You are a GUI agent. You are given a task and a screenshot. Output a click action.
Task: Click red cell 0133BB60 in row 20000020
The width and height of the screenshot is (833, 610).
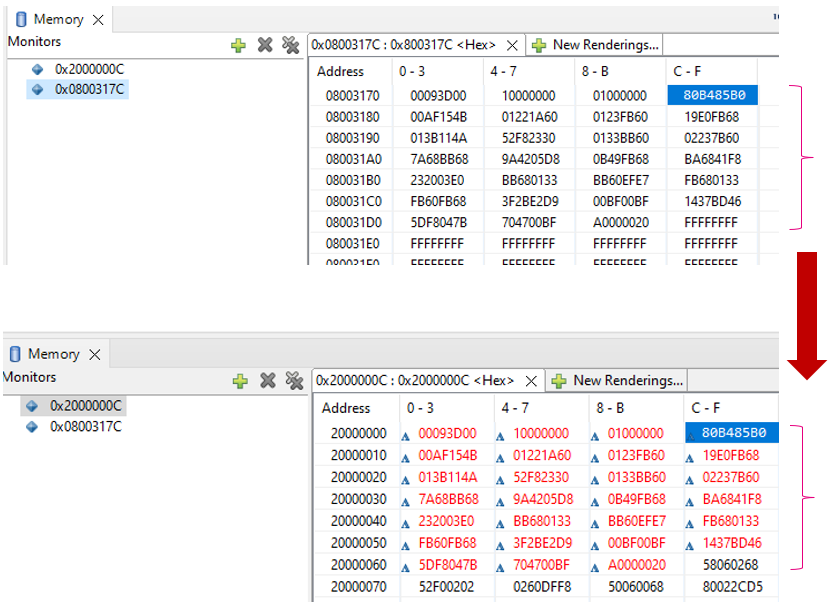click(x=636, y=477)
